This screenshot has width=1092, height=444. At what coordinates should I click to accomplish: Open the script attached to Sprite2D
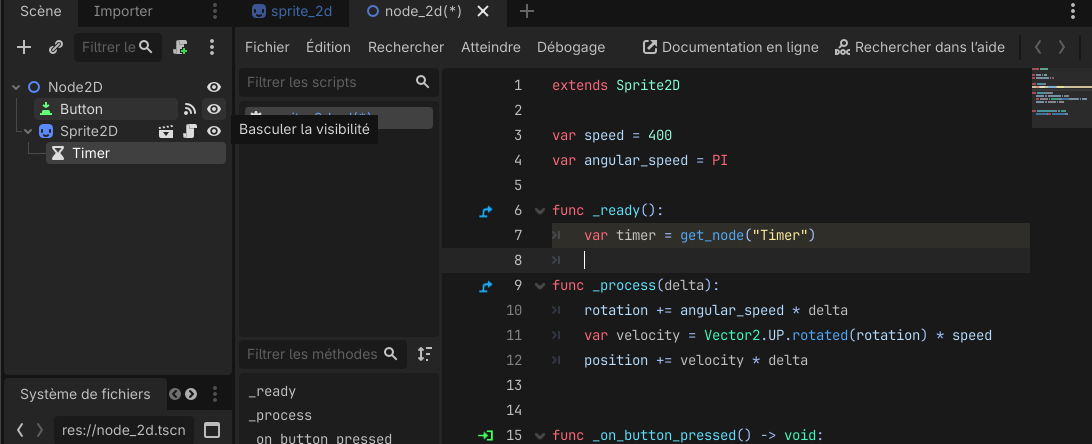[190, 131]
